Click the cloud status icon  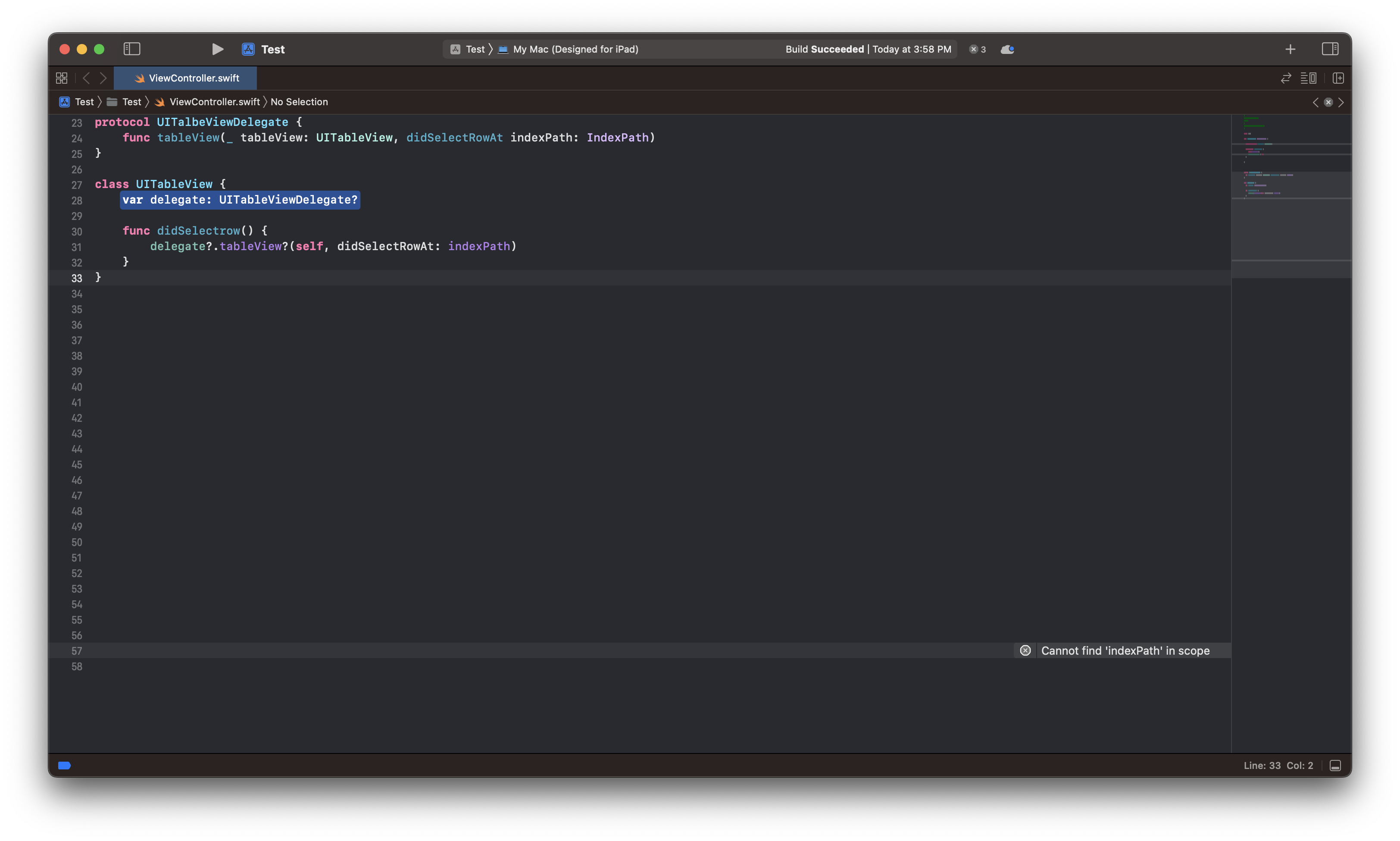click(1007, 49)
